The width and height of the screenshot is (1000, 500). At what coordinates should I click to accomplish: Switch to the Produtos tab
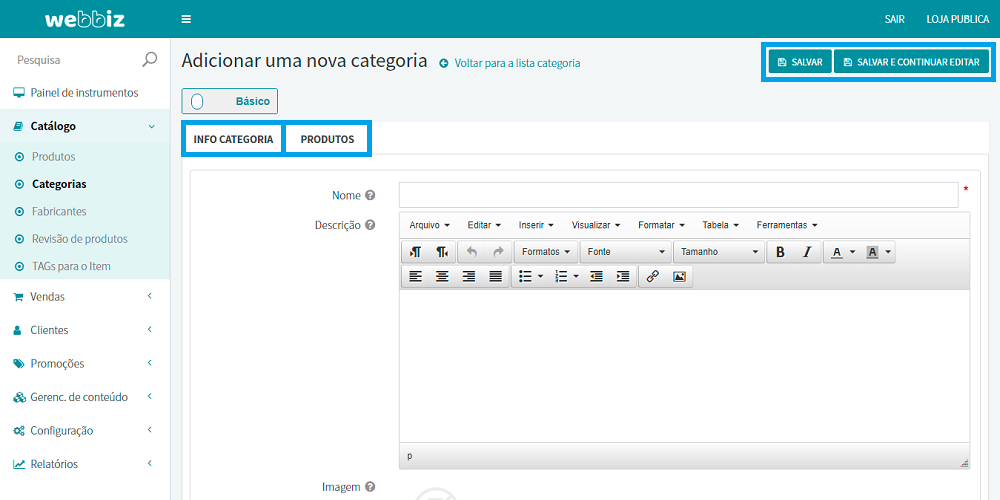click(327, 139)
